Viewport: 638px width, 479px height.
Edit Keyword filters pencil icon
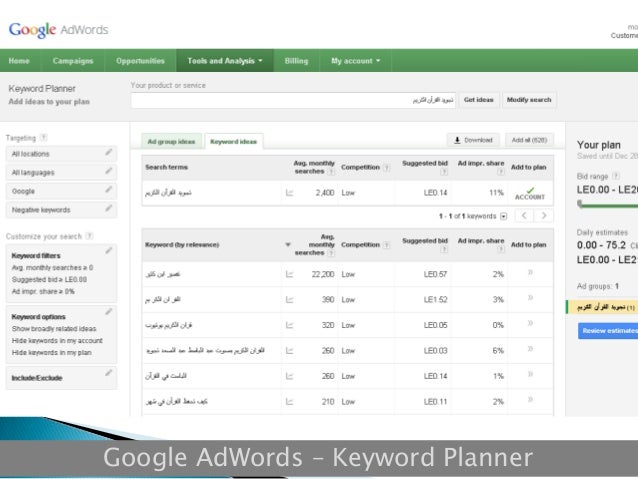[x=109, y=251]
